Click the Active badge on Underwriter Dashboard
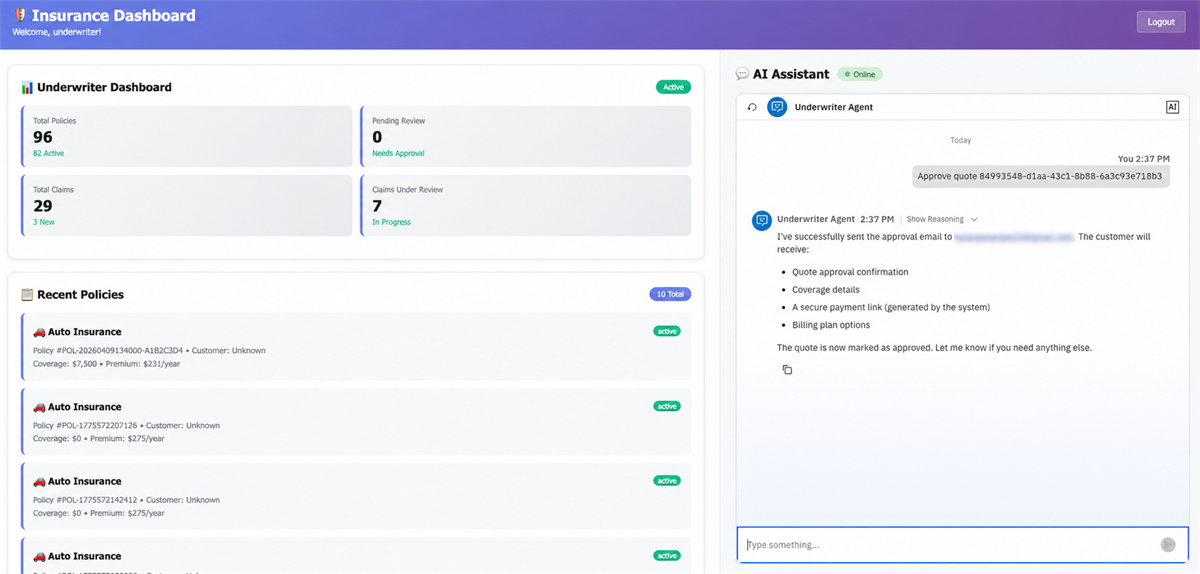1200x574 pixels. (x=674, y=87)
